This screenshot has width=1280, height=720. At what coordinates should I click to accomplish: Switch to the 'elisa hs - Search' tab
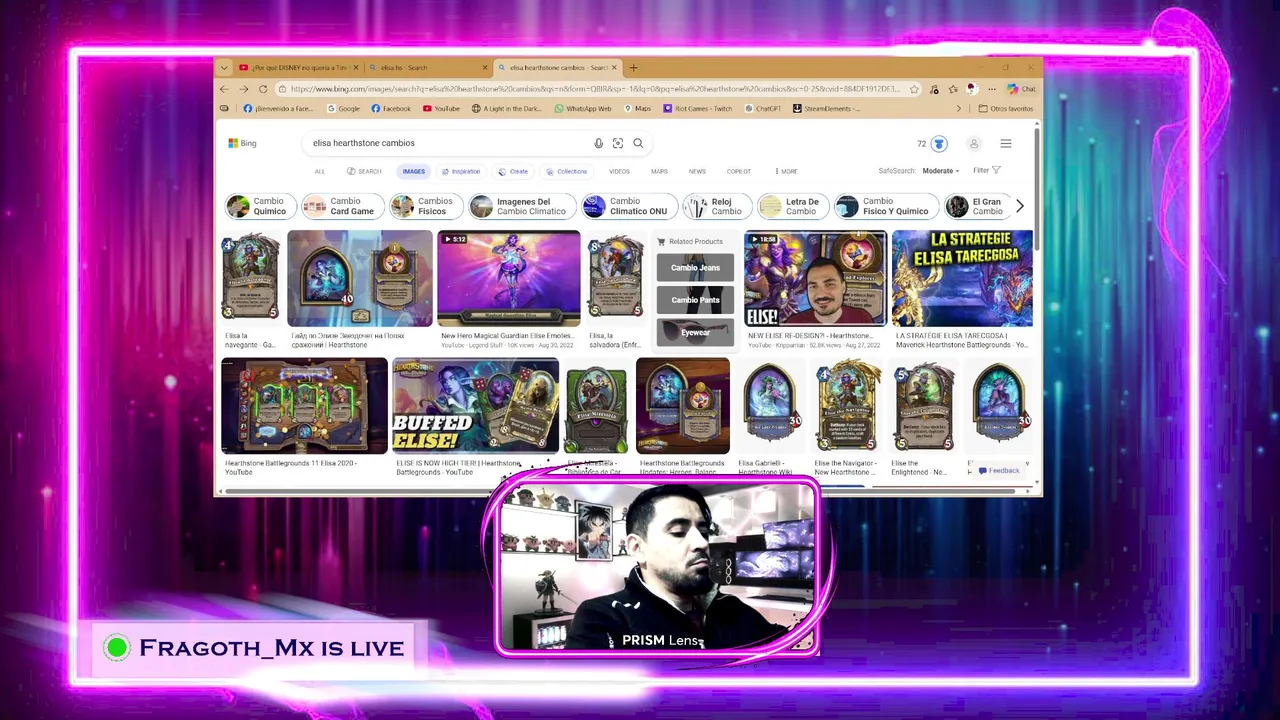pyautogui.click(x=428, y=68)
